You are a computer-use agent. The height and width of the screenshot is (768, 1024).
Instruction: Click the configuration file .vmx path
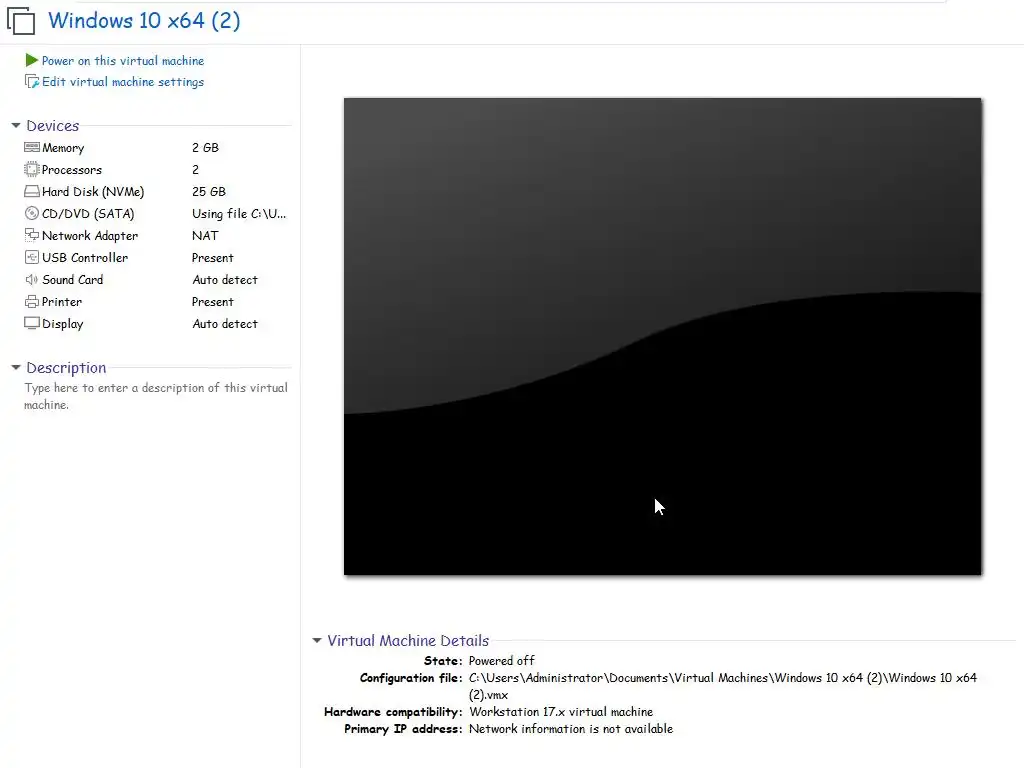pyautogui.click(x=722, y=686)
